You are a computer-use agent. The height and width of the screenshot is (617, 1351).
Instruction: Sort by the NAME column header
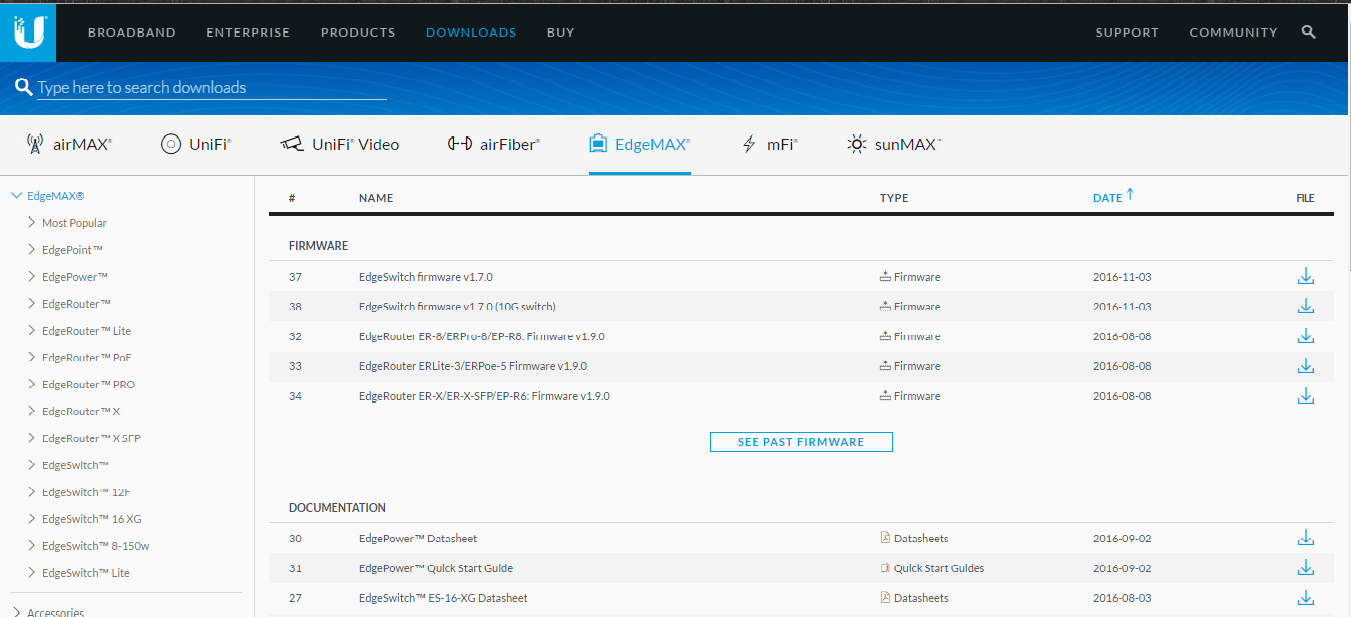pyautogui.click(x=376, y=198)
